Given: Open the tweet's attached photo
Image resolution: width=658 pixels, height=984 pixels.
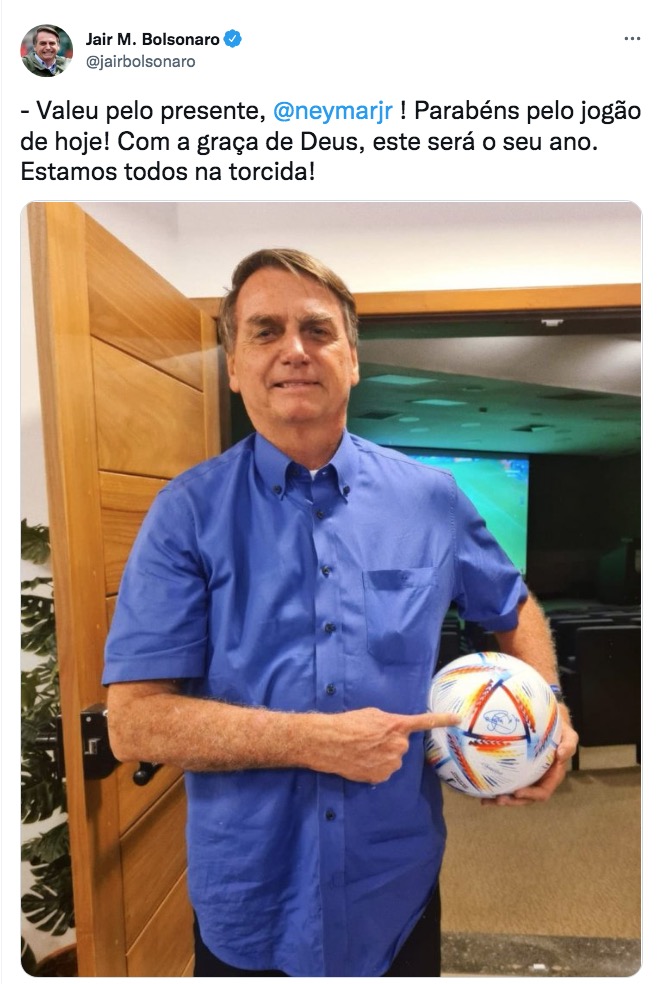Looking at the screenshot, I should pos(331,589).
